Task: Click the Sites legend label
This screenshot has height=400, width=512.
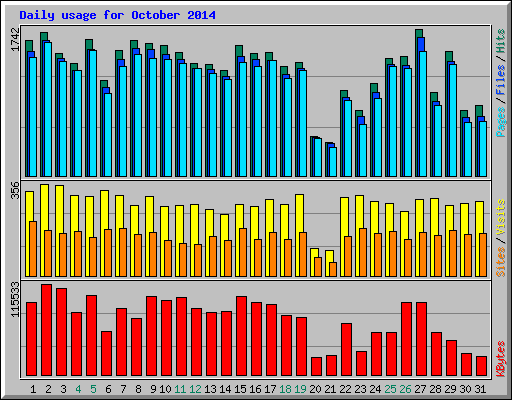Action: (x=501, y=262)
